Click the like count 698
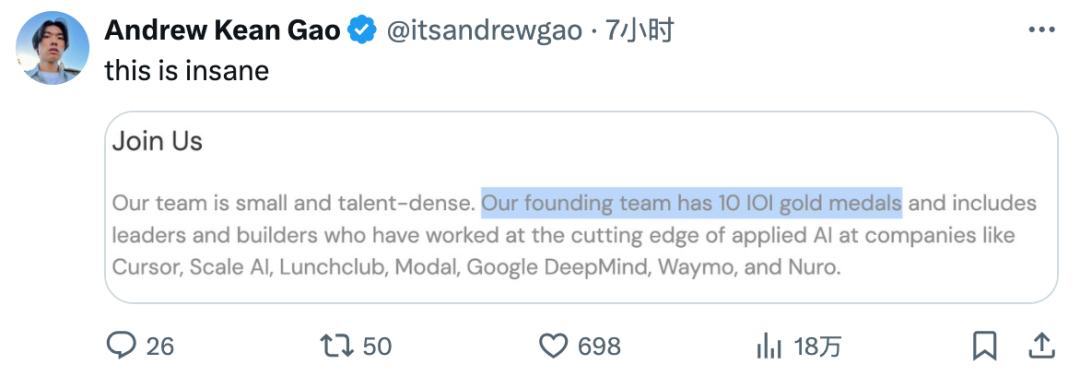This screenshot has width=1080, height=376. click(599, 346)
